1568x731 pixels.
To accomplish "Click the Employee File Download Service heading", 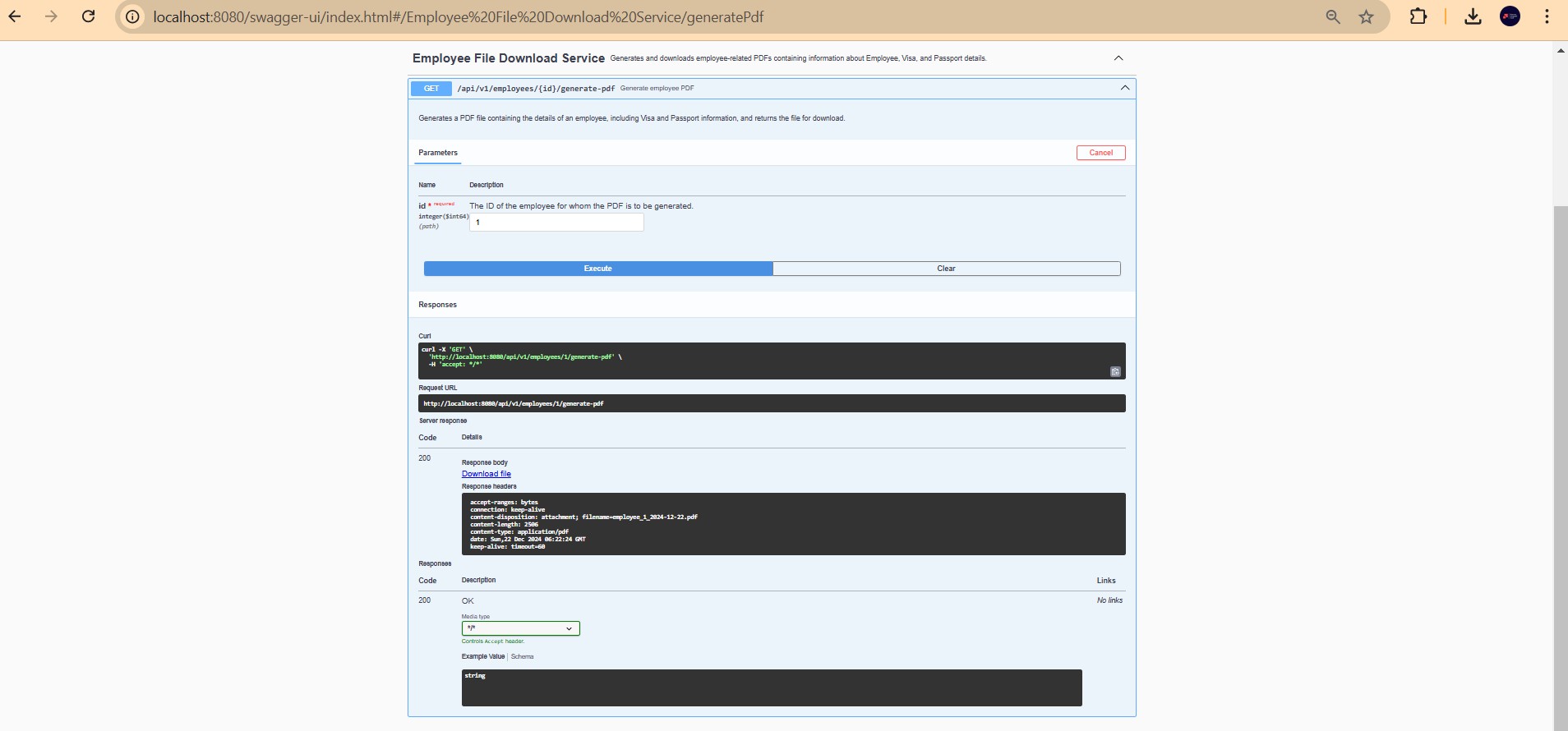I will point(509,58).
